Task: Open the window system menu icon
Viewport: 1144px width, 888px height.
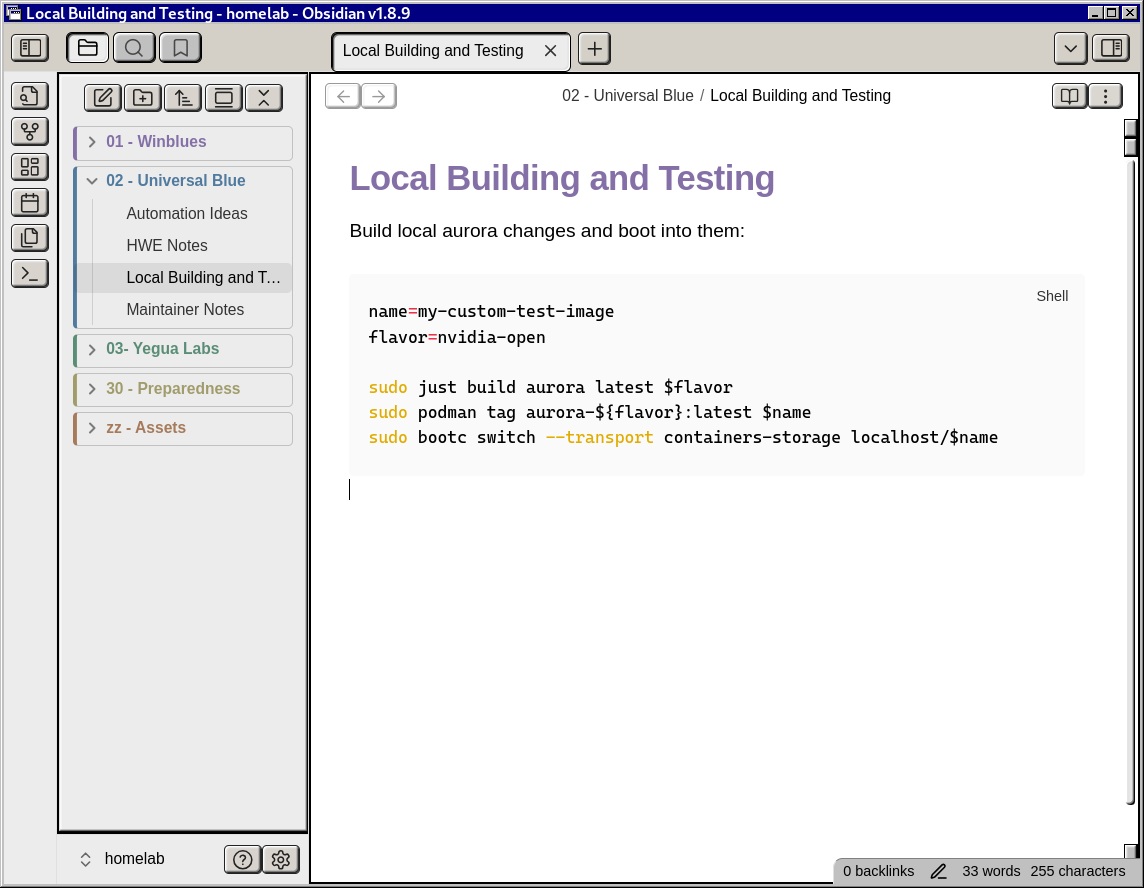Action: (x=13, y=13)
